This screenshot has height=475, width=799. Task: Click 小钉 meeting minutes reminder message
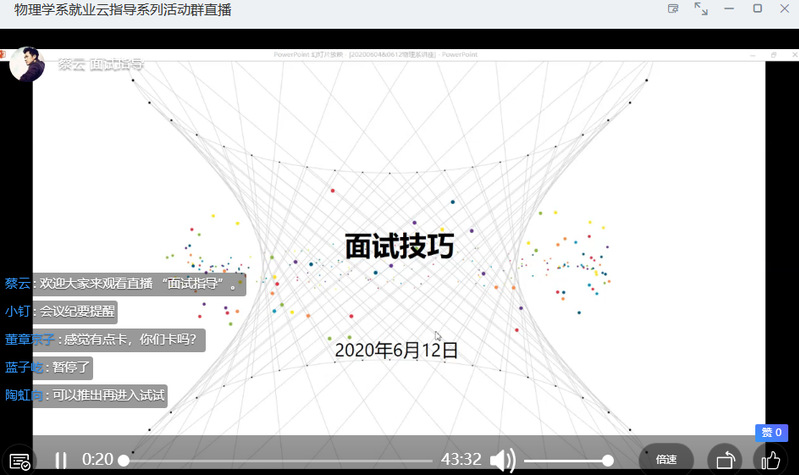coord(77,311)
